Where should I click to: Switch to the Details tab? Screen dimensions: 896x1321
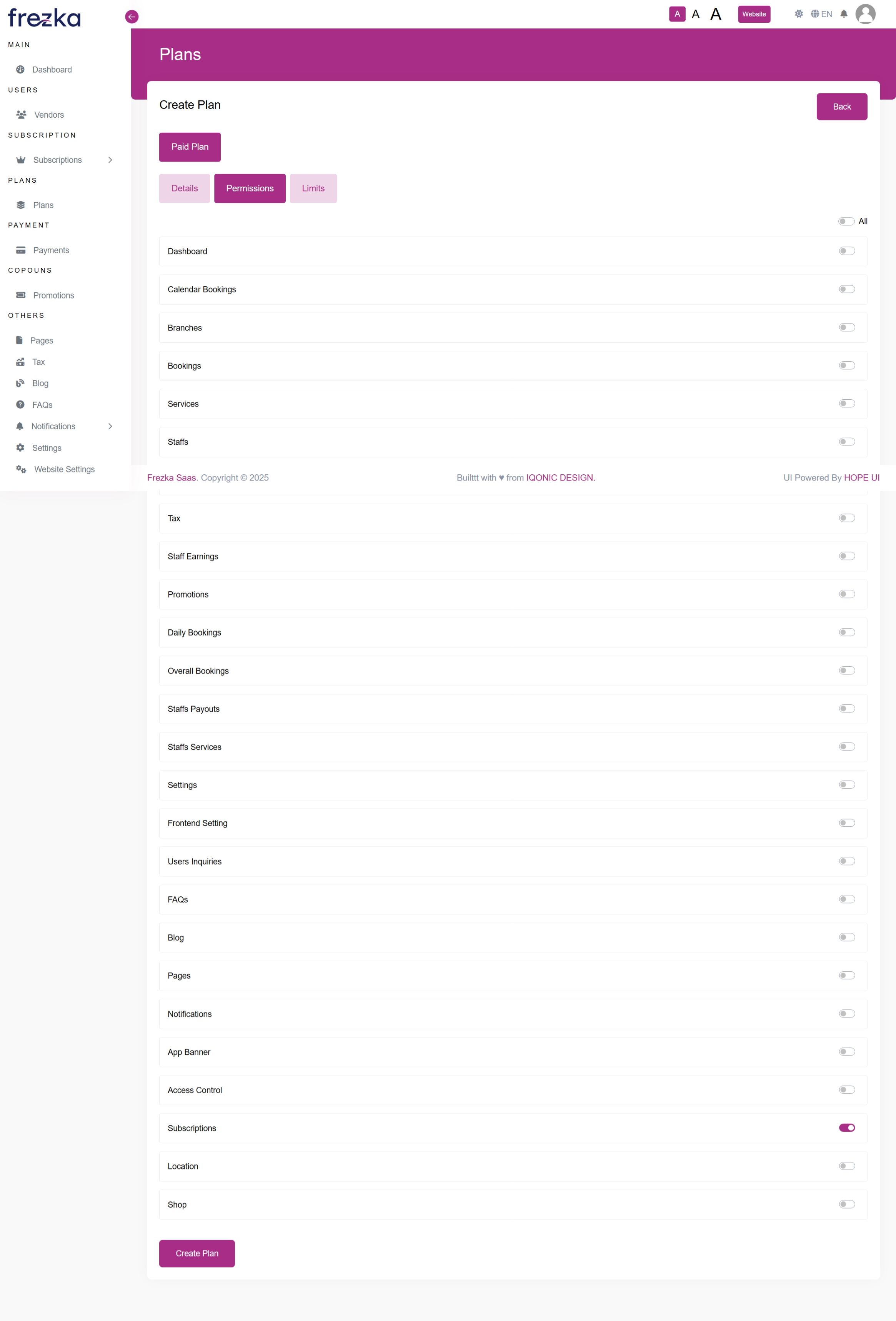185,188
